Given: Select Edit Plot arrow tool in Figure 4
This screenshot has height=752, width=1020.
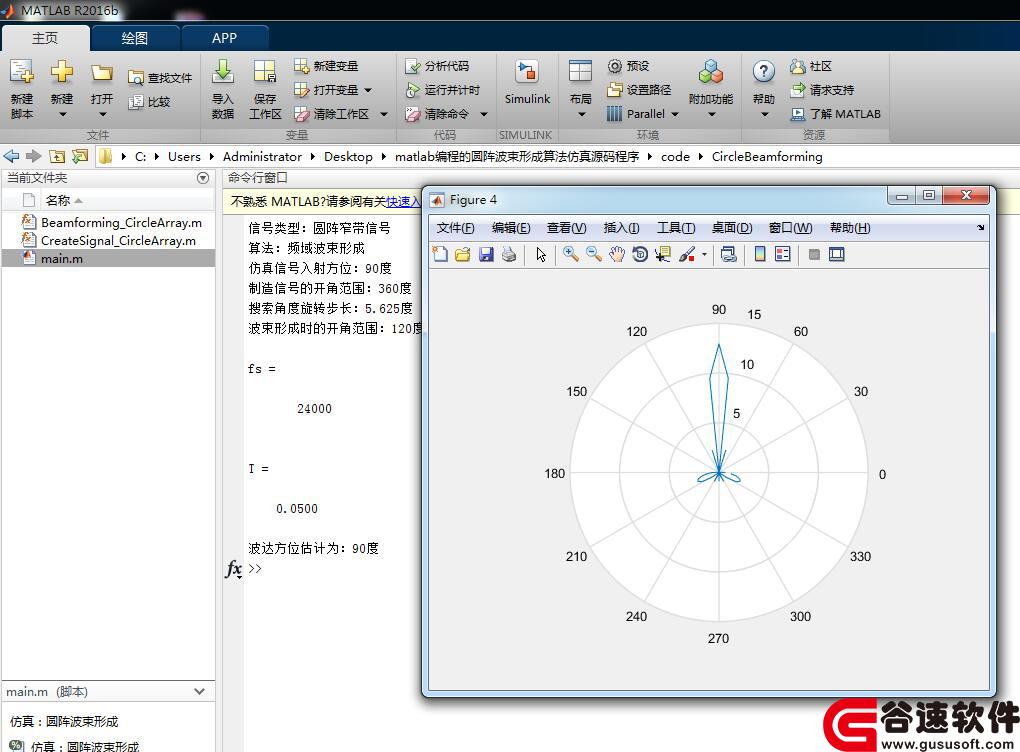Looking at the screenshot, I should pos(541,254).
